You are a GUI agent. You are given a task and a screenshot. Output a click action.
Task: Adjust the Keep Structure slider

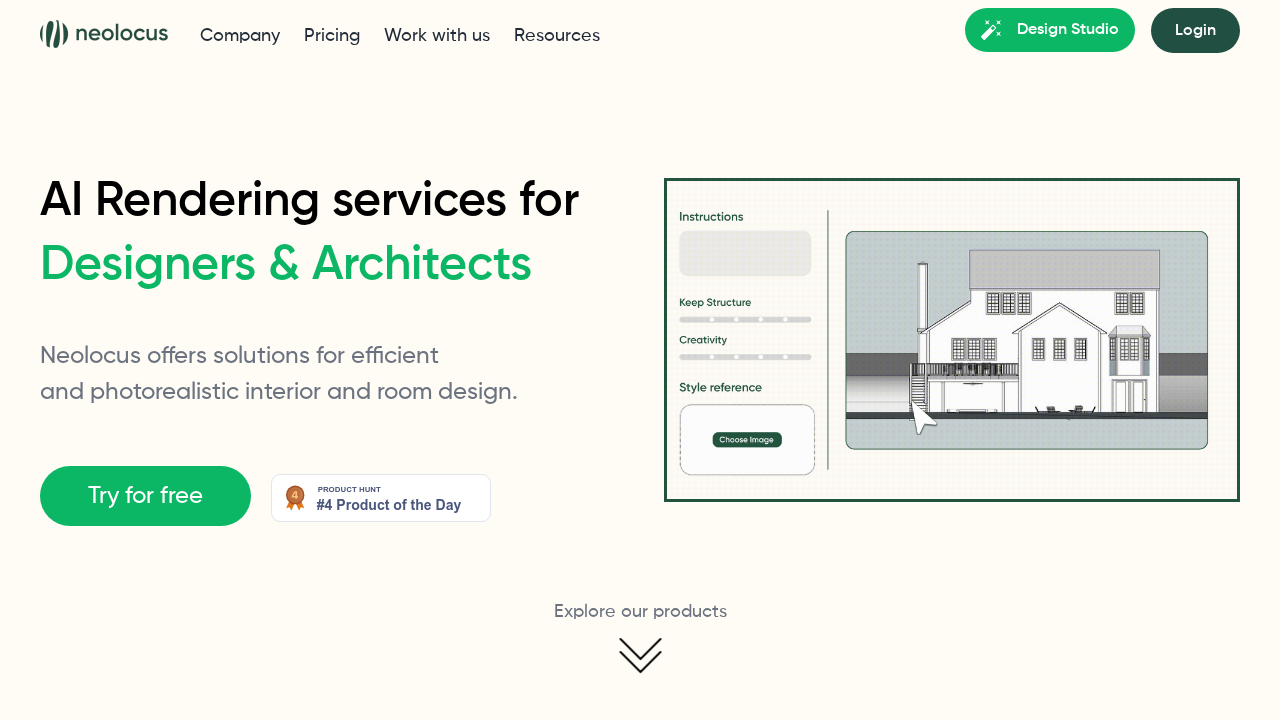pyautogui.click(x=745, y=320)
